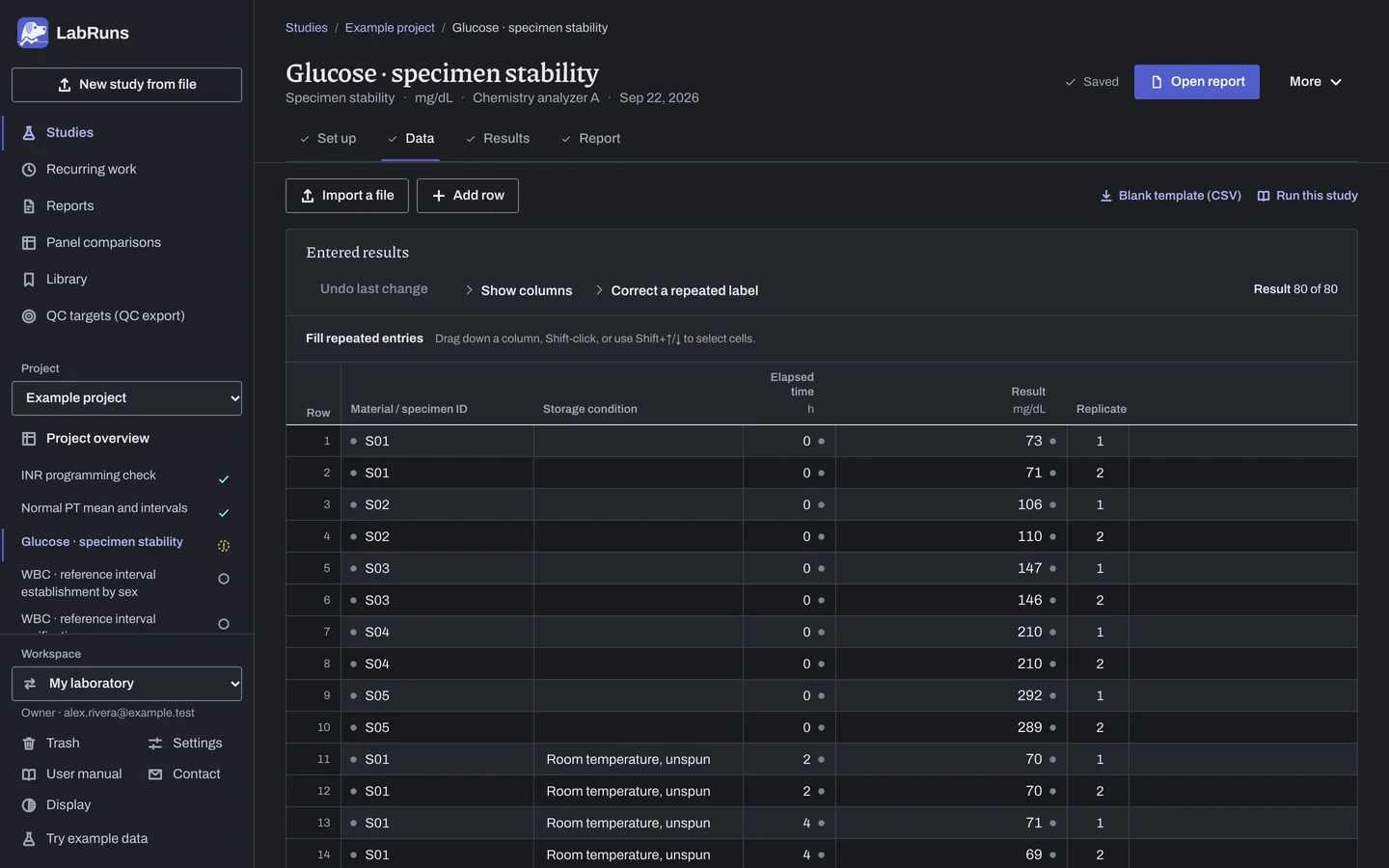The height and width of the screenshot is (868, 1389).
Task: Download Blank template (CSV)
Action: [x=1170, y=196]
